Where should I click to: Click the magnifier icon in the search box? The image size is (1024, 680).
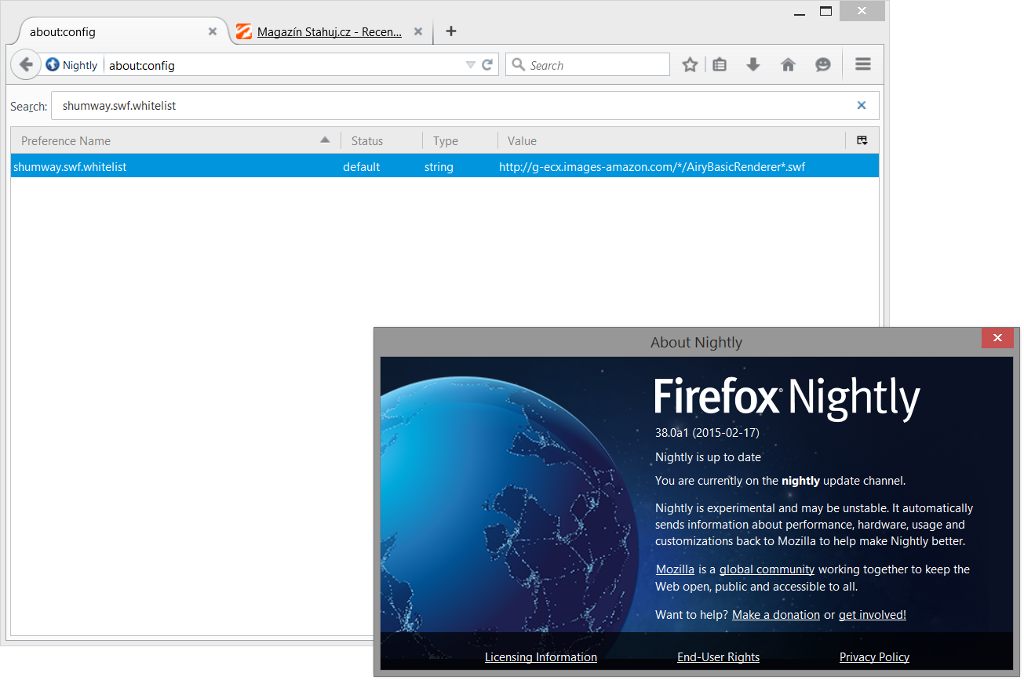[x=519, y=65]
